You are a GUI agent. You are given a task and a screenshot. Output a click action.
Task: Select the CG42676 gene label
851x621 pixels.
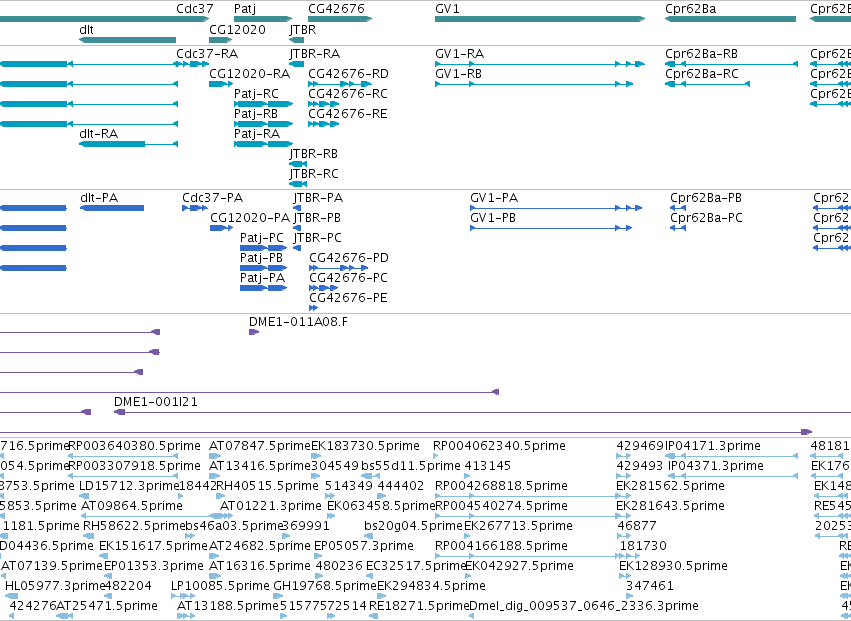click(x=336, y=9)
